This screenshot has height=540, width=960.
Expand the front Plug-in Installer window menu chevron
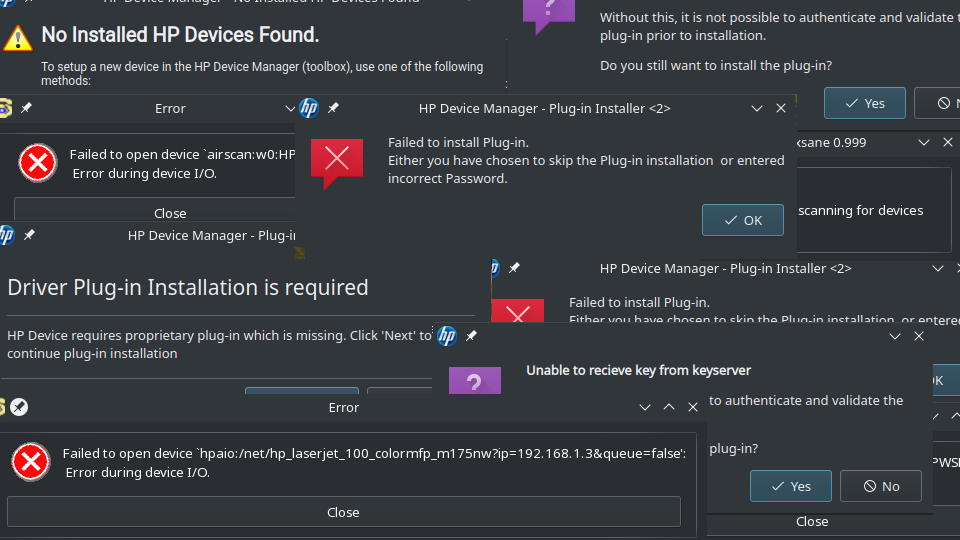coord(757,108)
